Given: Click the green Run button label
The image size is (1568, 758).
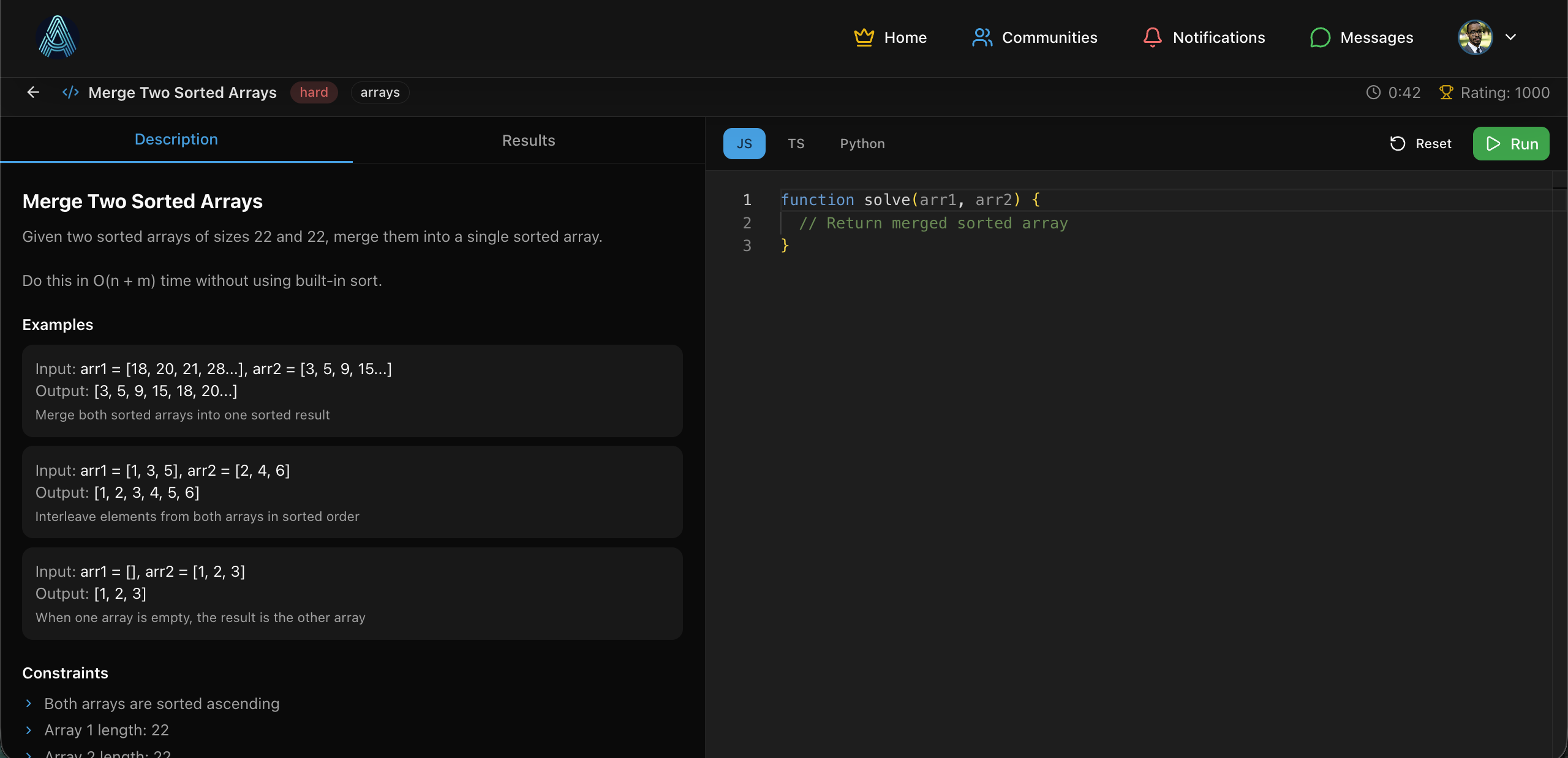Looking at the screenshot, I should tap(1525, 144).
